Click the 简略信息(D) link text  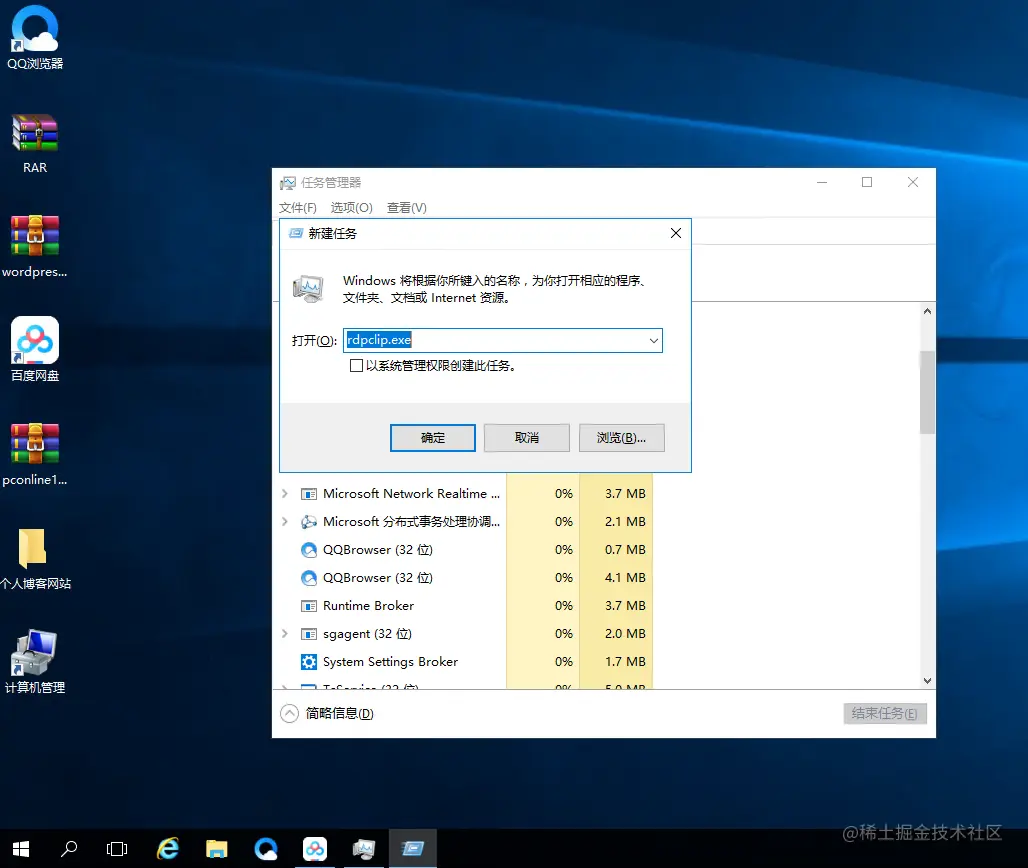pos(340,713)
